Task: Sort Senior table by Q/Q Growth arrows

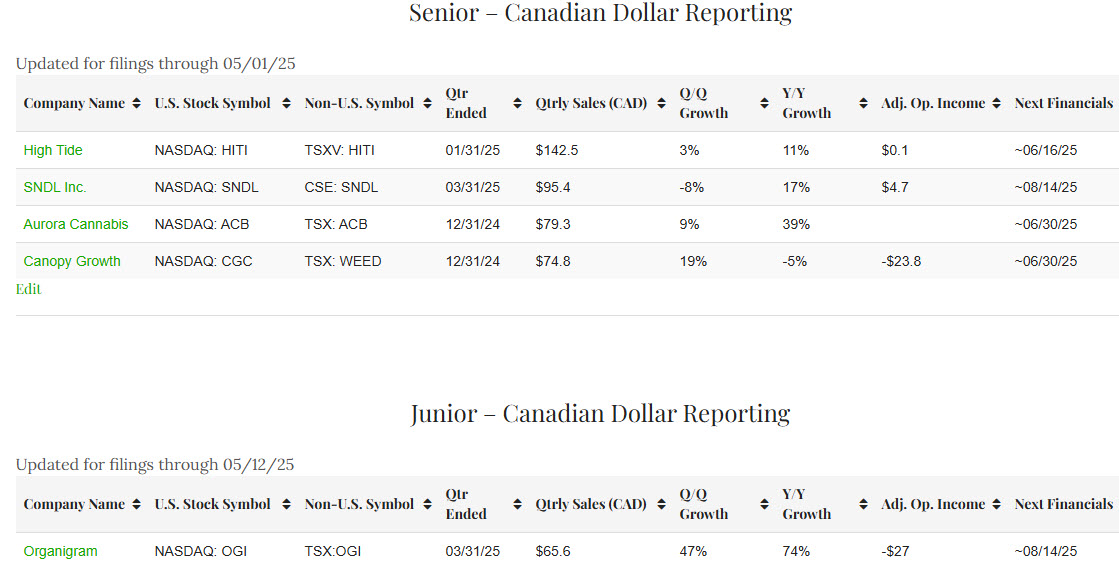Action: coord(764,103)
